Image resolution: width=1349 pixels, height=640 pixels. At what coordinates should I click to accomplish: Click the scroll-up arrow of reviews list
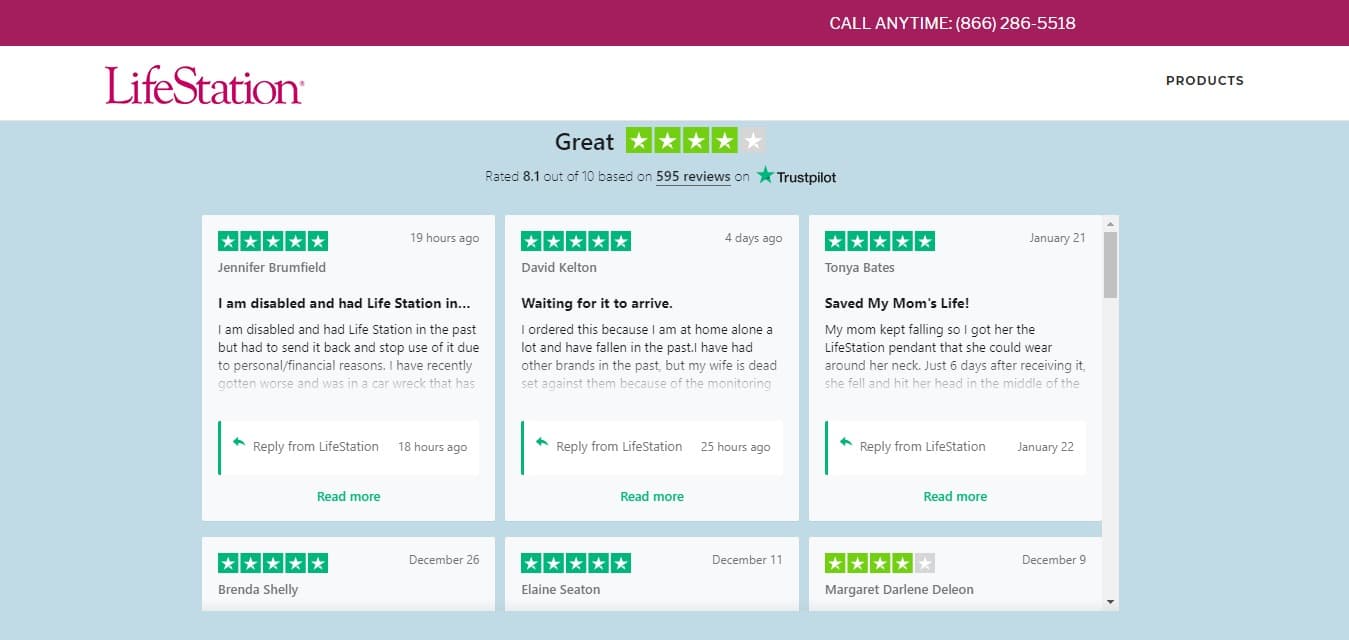[1110, 223]
